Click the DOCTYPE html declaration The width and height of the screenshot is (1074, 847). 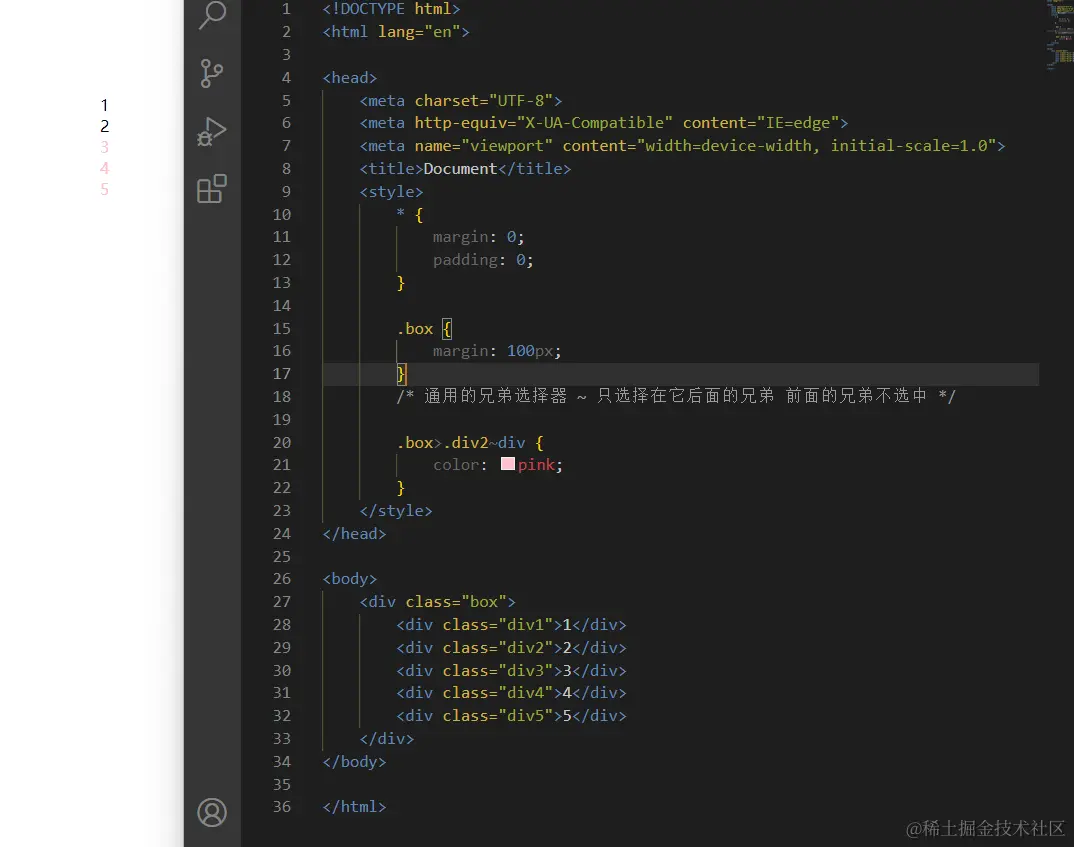(x=391, y=9)
